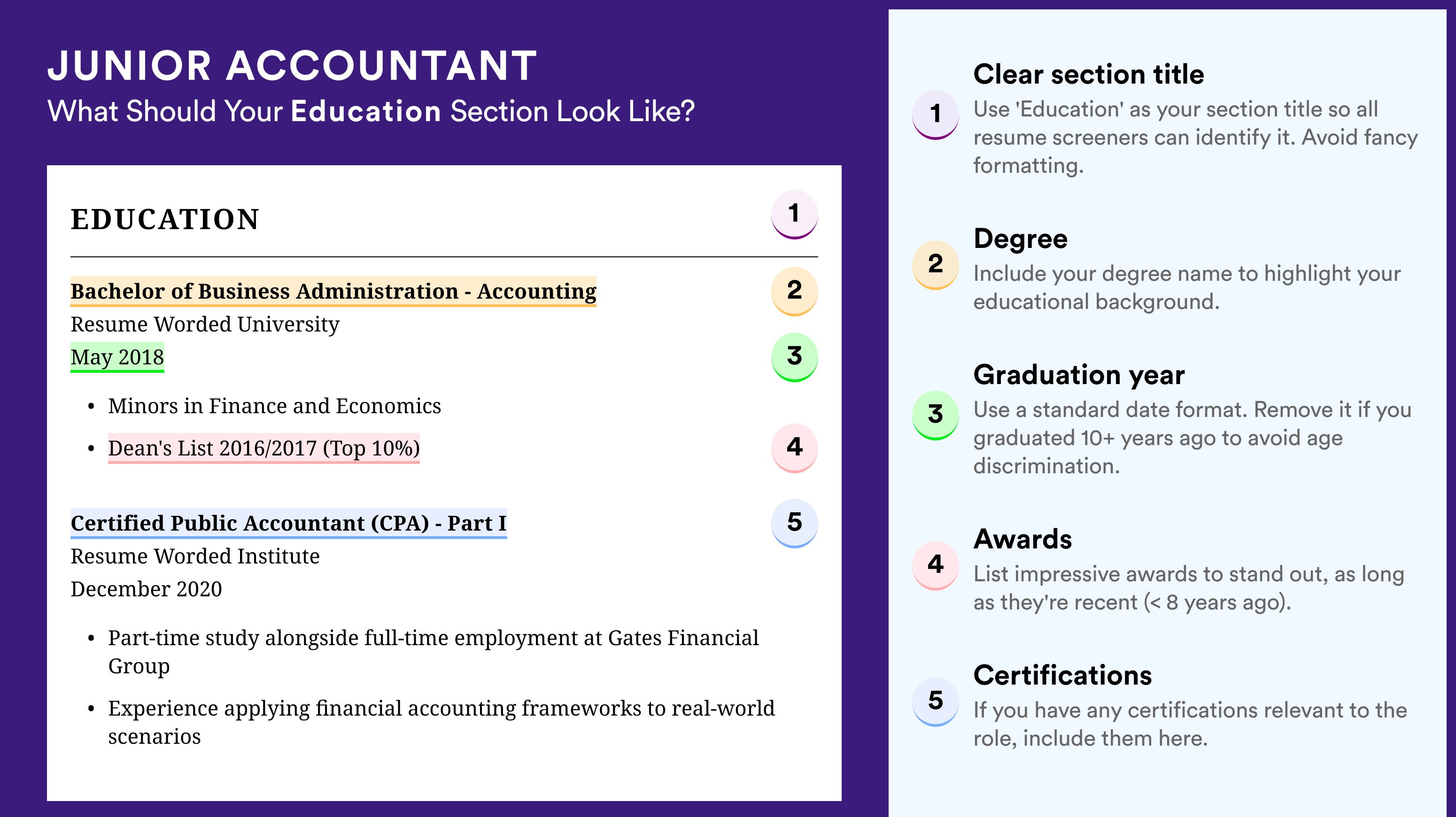
Task: Click the highlighted Certified Public Accountant (CPA) title
Action: click(289, 523)
